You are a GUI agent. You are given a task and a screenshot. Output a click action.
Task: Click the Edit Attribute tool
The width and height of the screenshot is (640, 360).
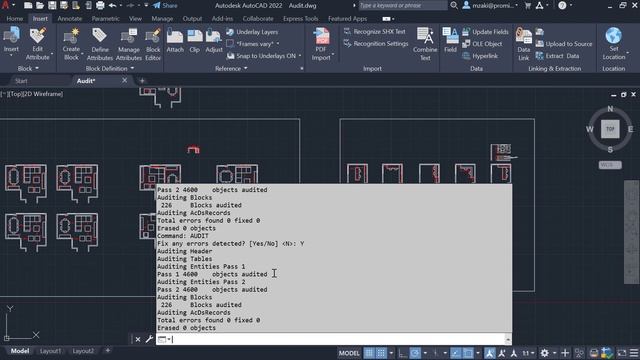point(38,44)
